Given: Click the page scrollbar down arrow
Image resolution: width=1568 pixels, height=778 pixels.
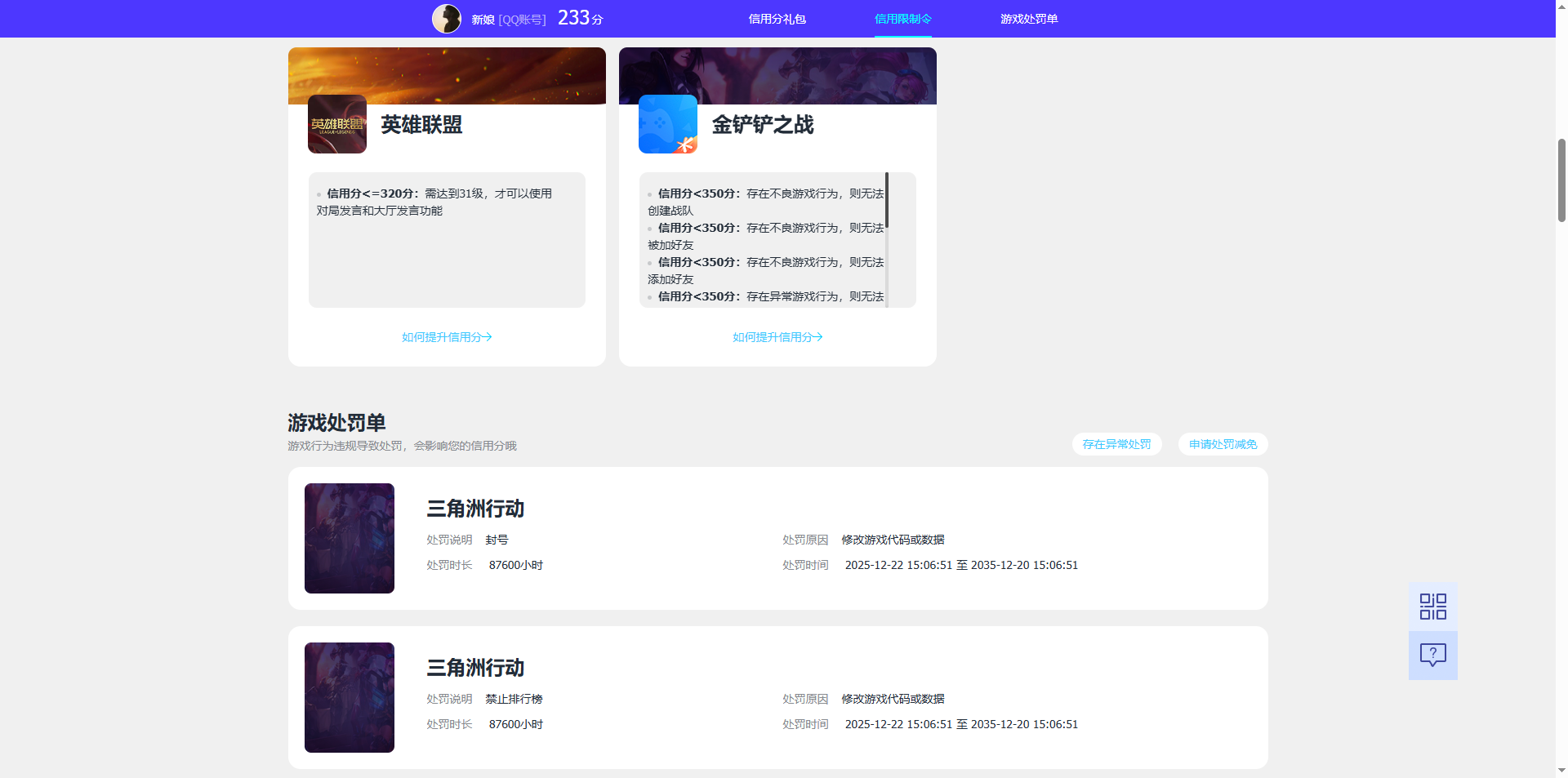Looking at the screenshot, I should (1561, 770).
